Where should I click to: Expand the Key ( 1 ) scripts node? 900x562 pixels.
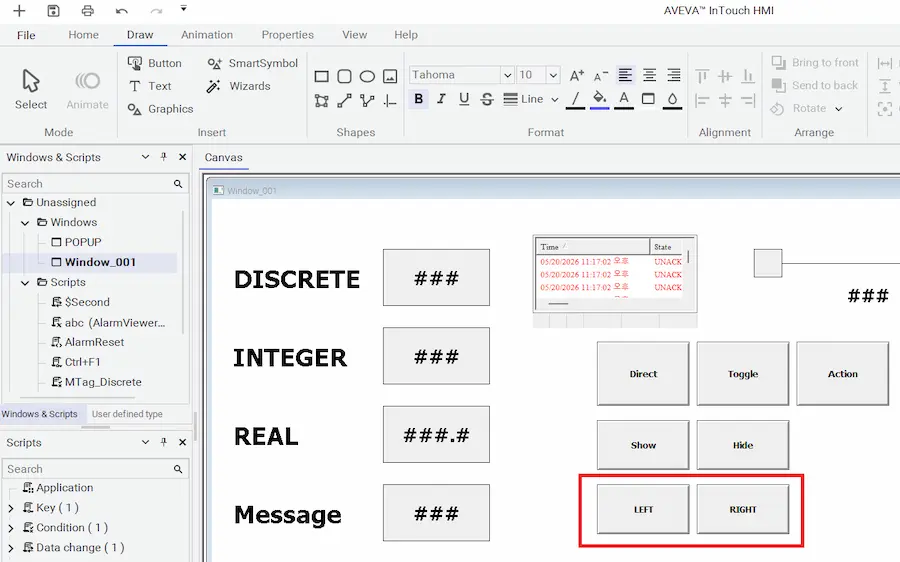point(11,508)
